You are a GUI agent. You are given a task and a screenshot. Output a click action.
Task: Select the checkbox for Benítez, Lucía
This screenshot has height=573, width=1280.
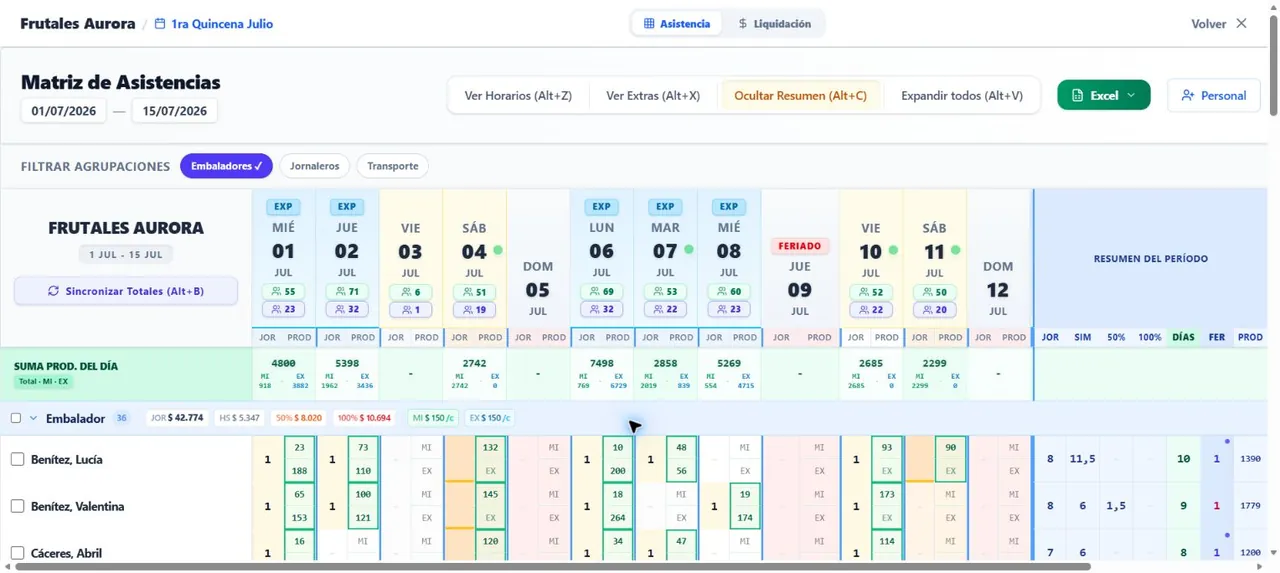[17, 459]
